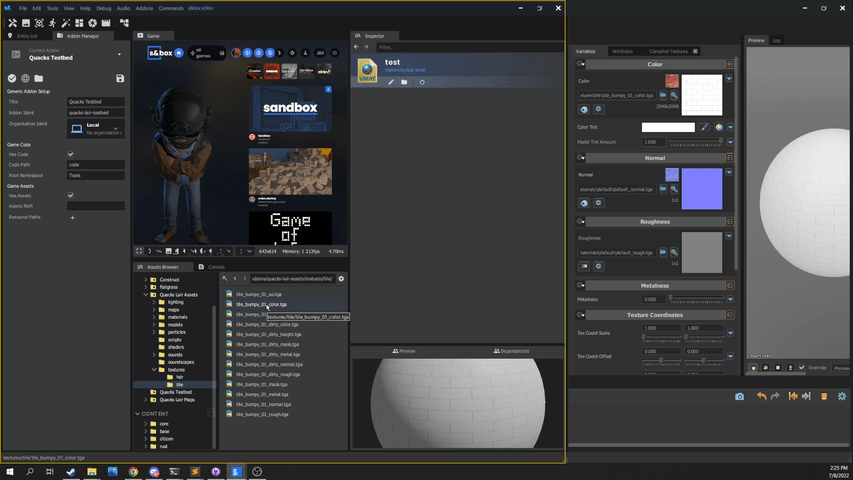853x480 pixels.
Task: Click the up-directory arrow in assets browser
Action: pos(225,279)
